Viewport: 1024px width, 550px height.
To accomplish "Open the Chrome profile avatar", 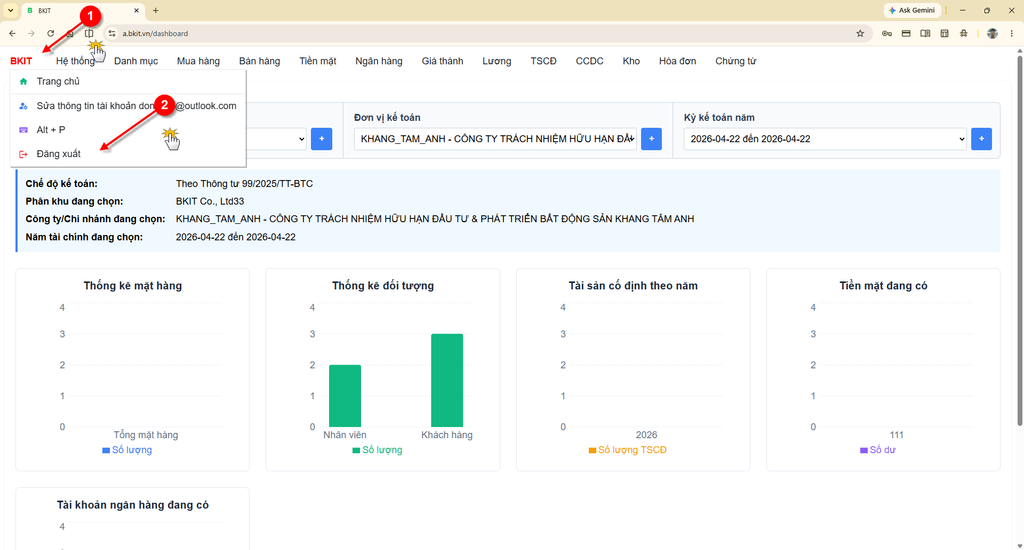I will pos(992,33).
